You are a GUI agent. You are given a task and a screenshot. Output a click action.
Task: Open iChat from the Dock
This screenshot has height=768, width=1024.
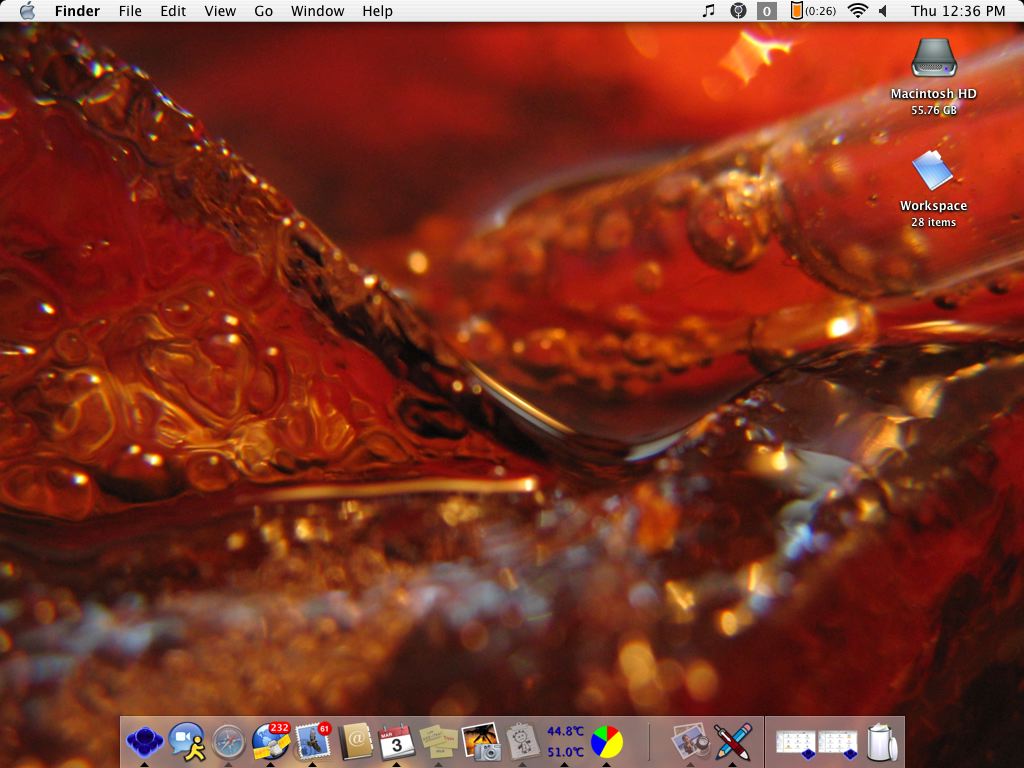pyautogui.click(x=186, y=741)
